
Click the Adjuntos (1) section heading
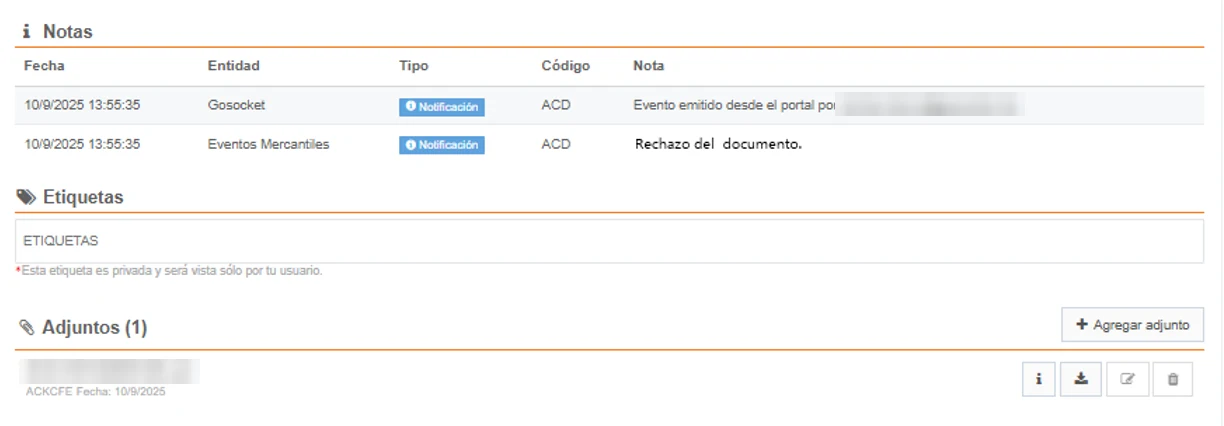[x=94, y=328]
